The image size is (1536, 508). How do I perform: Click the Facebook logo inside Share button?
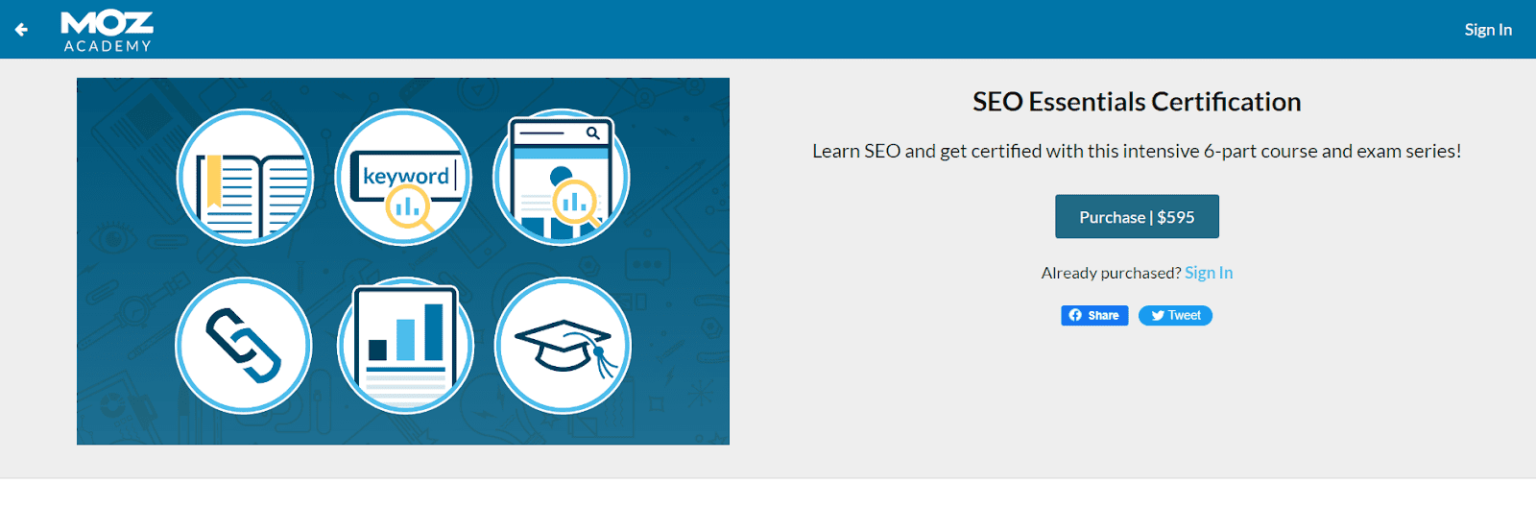1075,315
